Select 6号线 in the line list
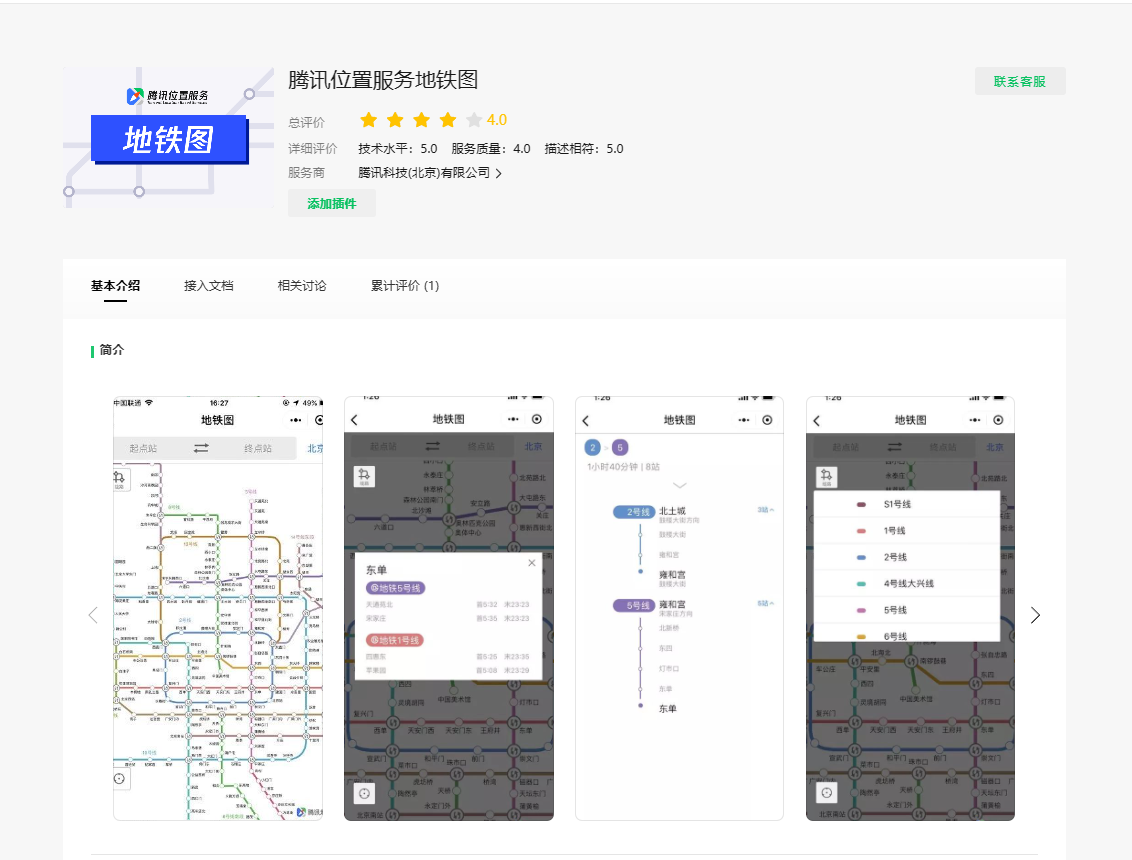 (x=907, y=634)
